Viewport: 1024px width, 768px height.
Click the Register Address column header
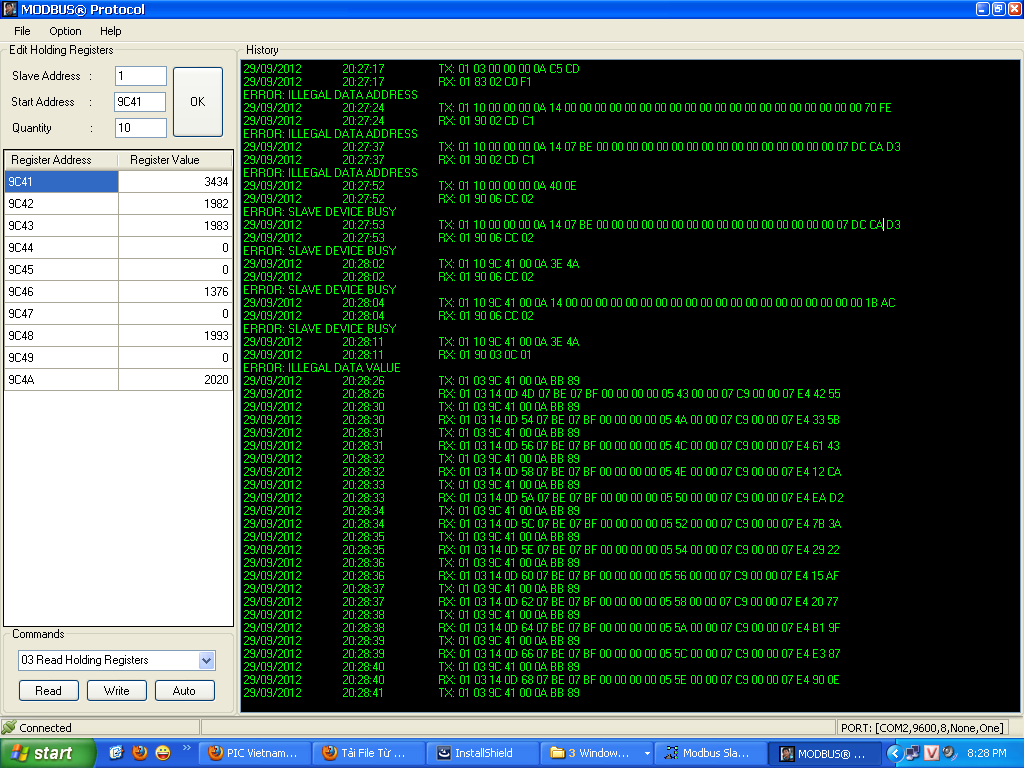(61, 160)
